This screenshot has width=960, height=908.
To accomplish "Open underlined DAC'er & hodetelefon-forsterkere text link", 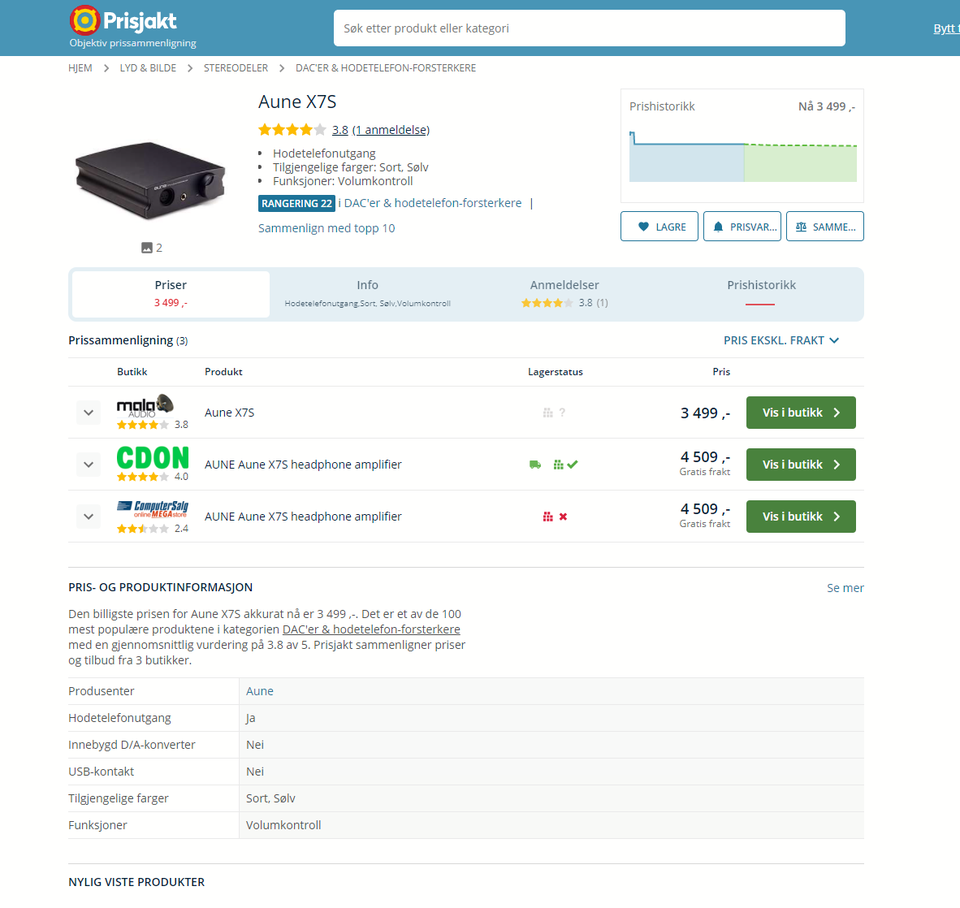I will point(371,629).
